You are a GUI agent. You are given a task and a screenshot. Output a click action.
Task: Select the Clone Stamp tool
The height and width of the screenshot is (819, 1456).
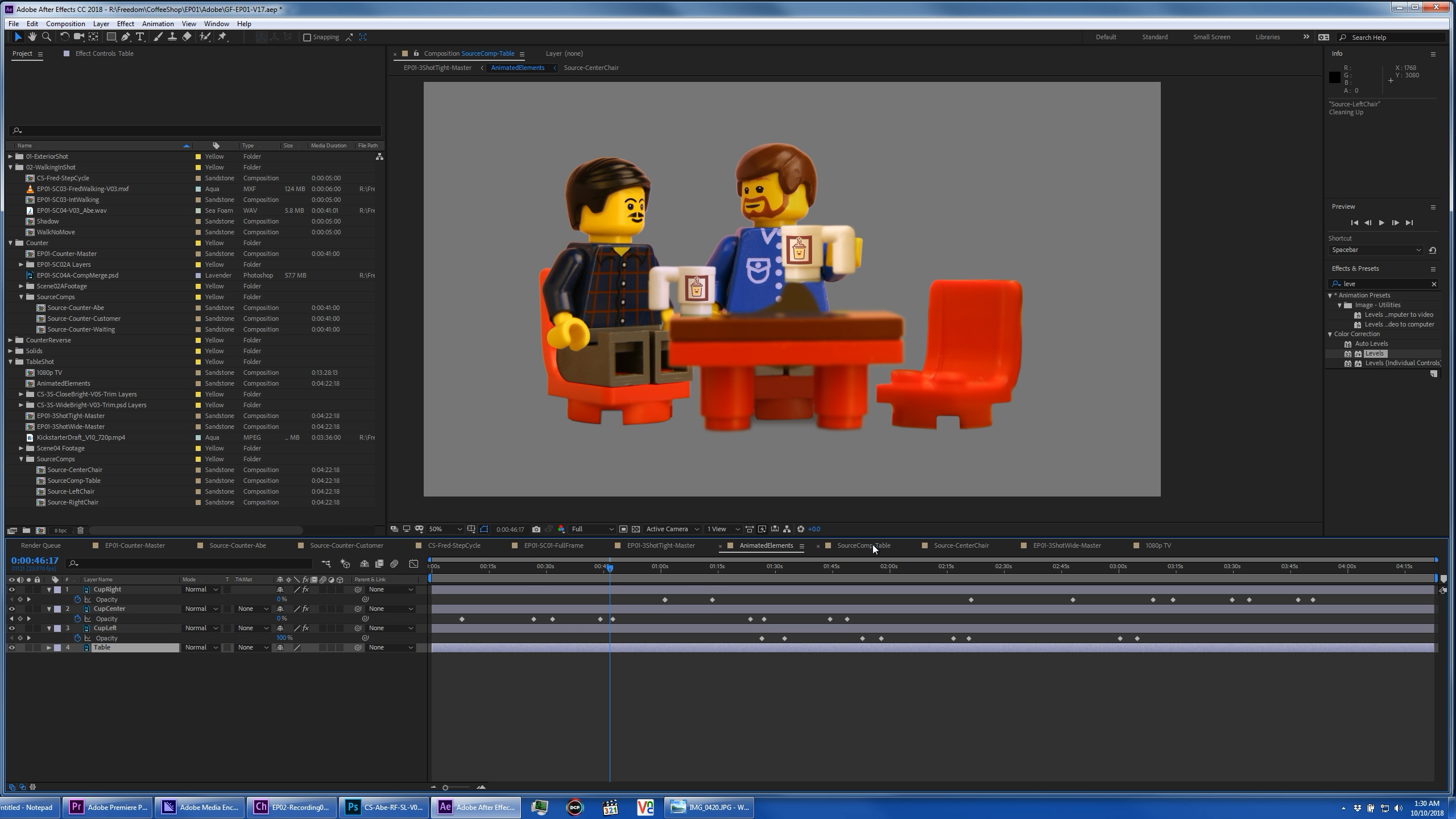click(x=172, y=37)
